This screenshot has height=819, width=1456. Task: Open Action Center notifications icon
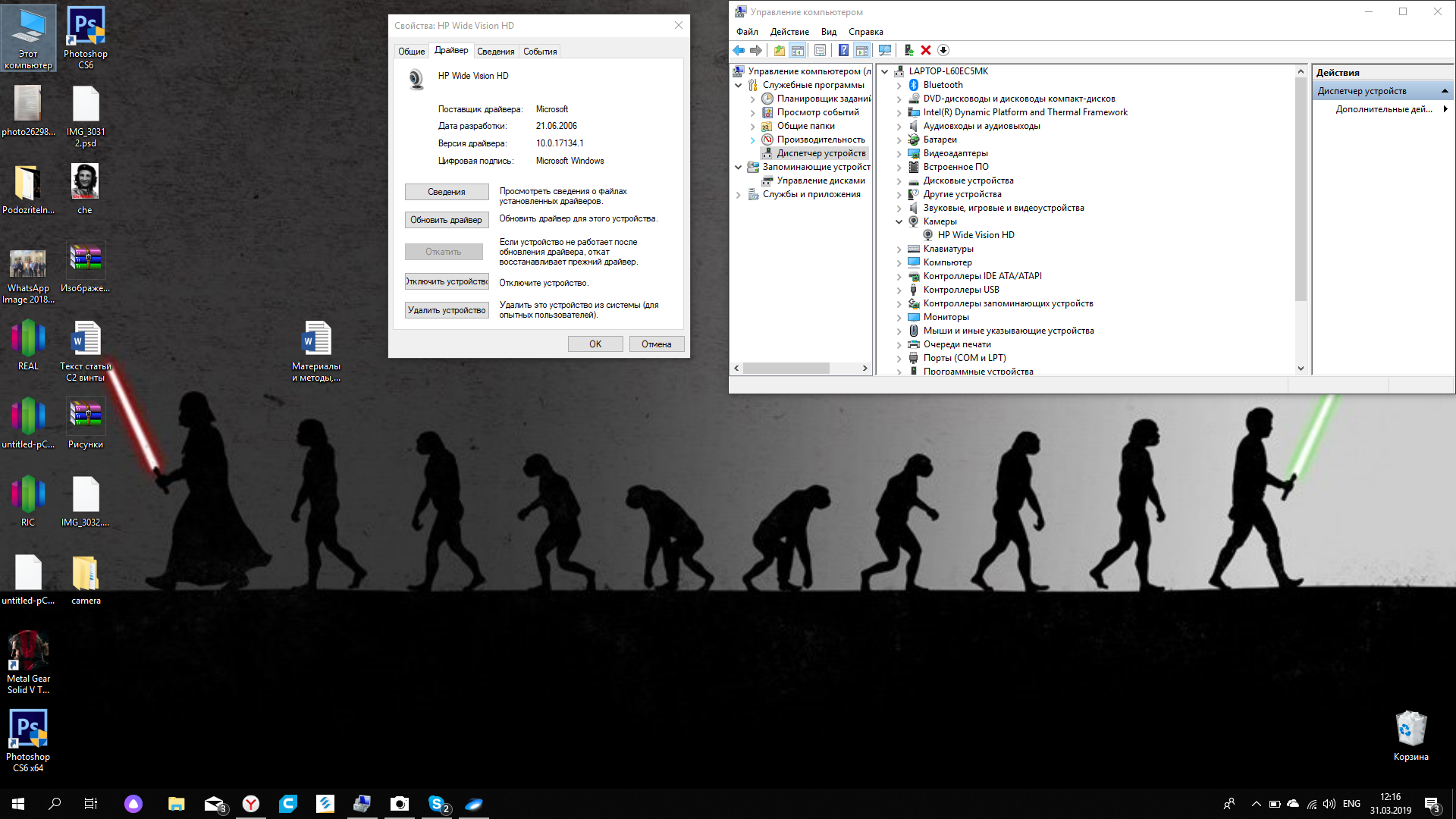point(1432,804)
